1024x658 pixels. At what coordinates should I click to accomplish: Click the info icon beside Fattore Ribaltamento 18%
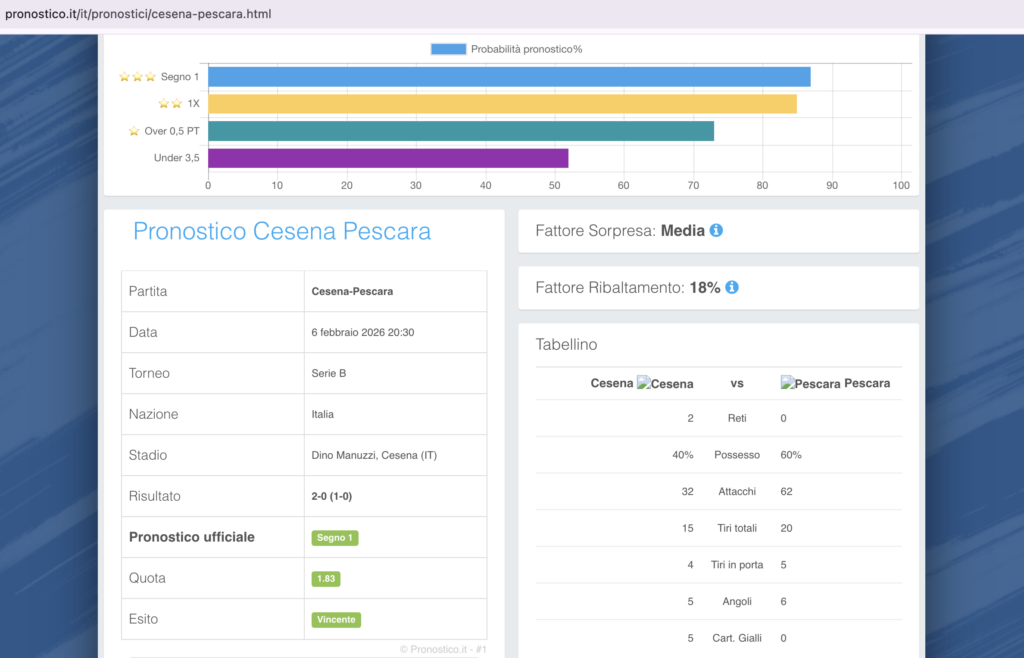point(731,287)
